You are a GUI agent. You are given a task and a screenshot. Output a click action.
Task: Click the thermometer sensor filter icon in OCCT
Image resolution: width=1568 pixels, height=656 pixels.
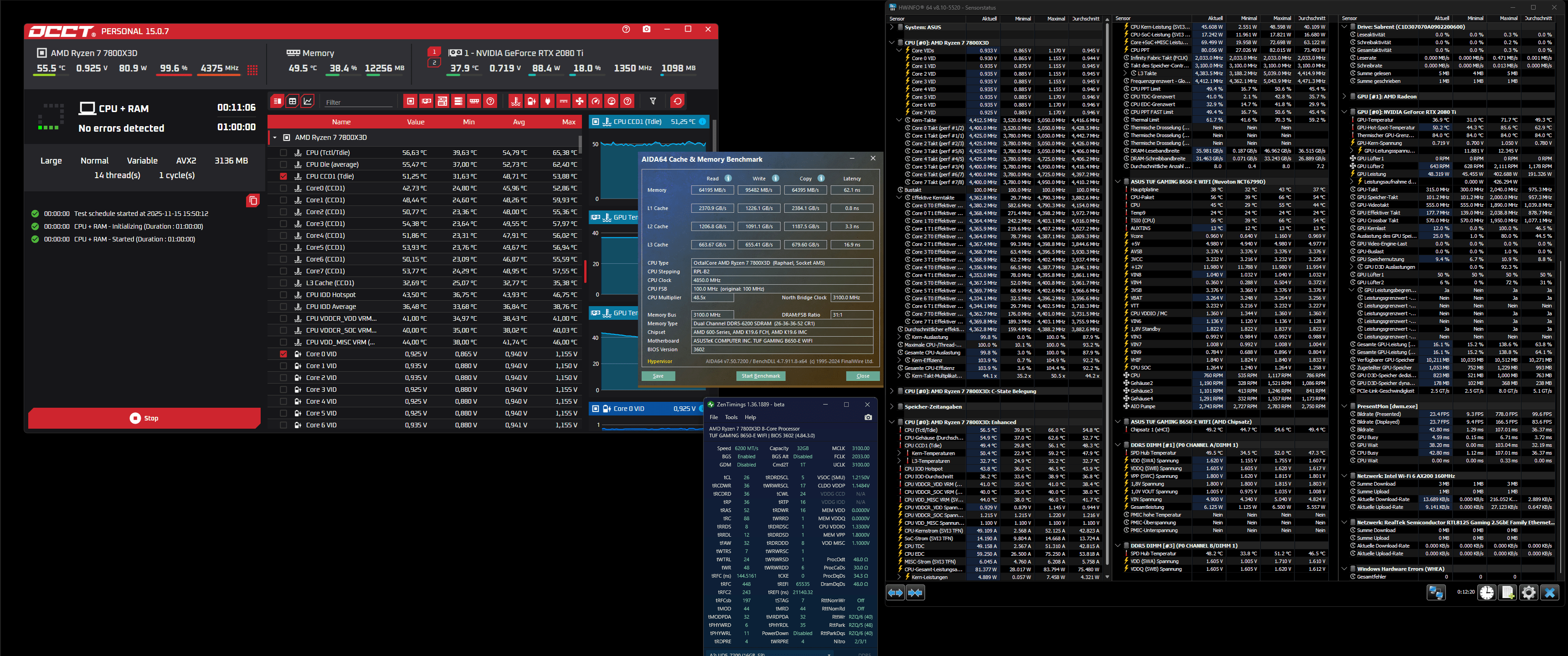pos(516,102)
